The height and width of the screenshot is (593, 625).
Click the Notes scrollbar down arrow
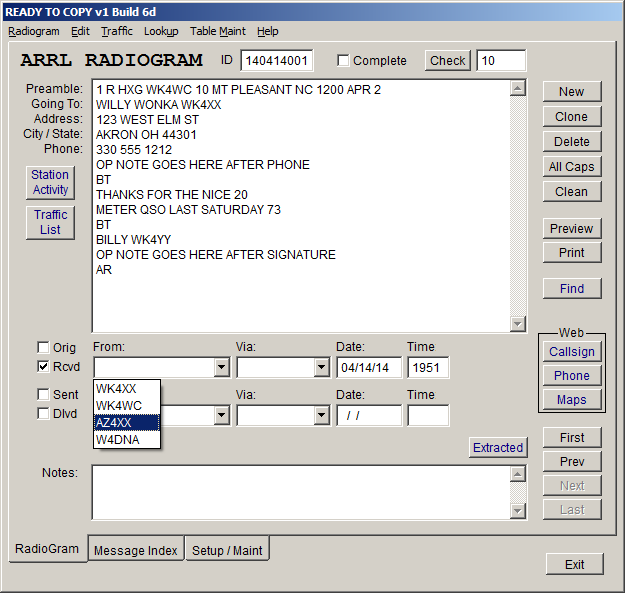point(518,511)
